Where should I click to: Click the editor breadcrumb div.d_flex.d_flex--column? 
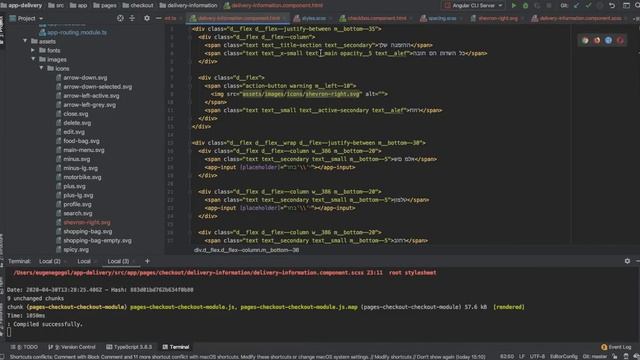coord(247,250)
